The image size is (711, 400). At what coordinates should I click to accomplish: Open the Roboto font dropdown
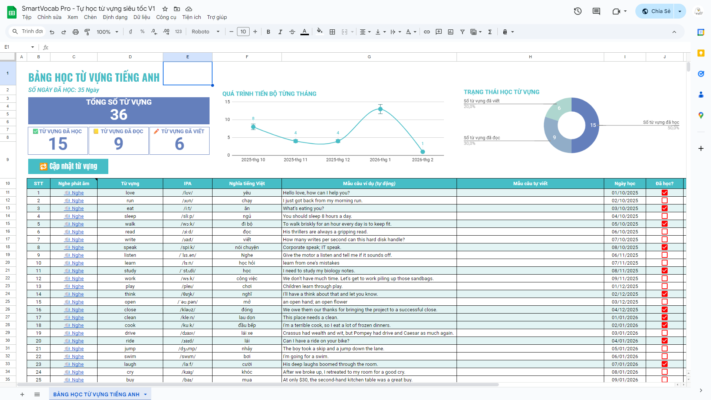pos(204,31)
